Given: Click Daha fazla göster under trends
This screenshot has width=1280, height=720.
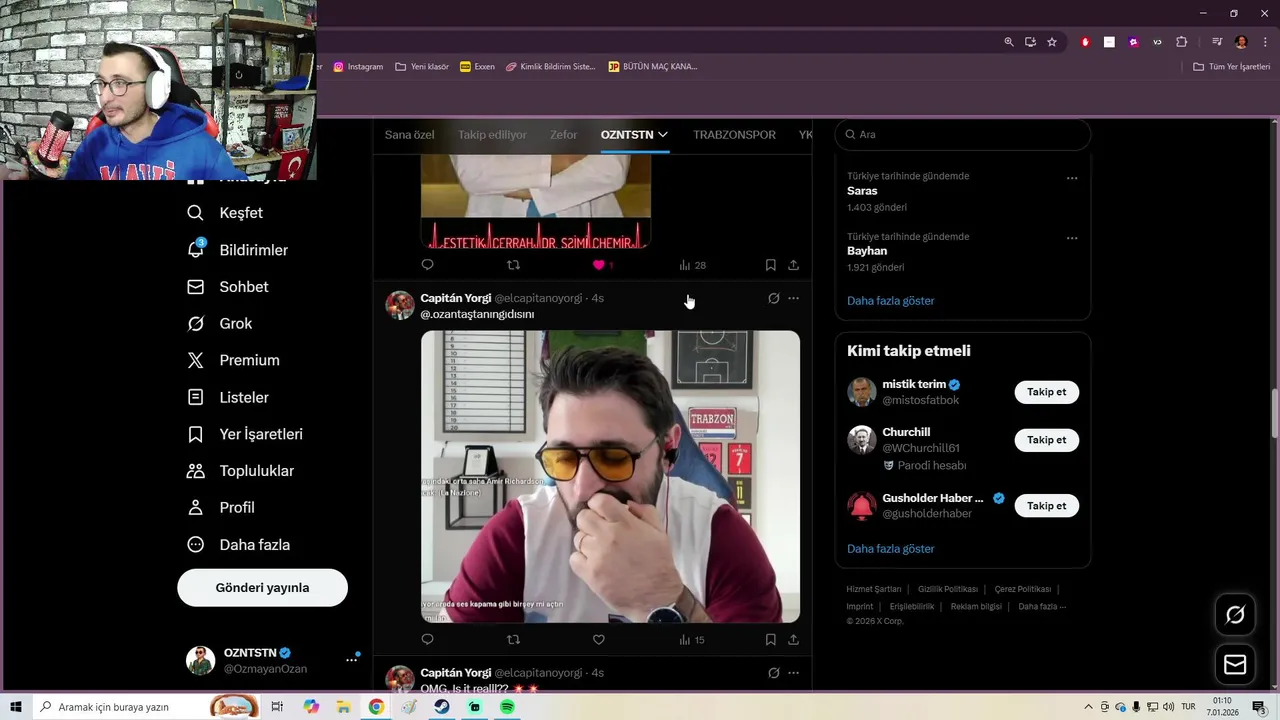Looking at the screenshot, I should point(890,301).
